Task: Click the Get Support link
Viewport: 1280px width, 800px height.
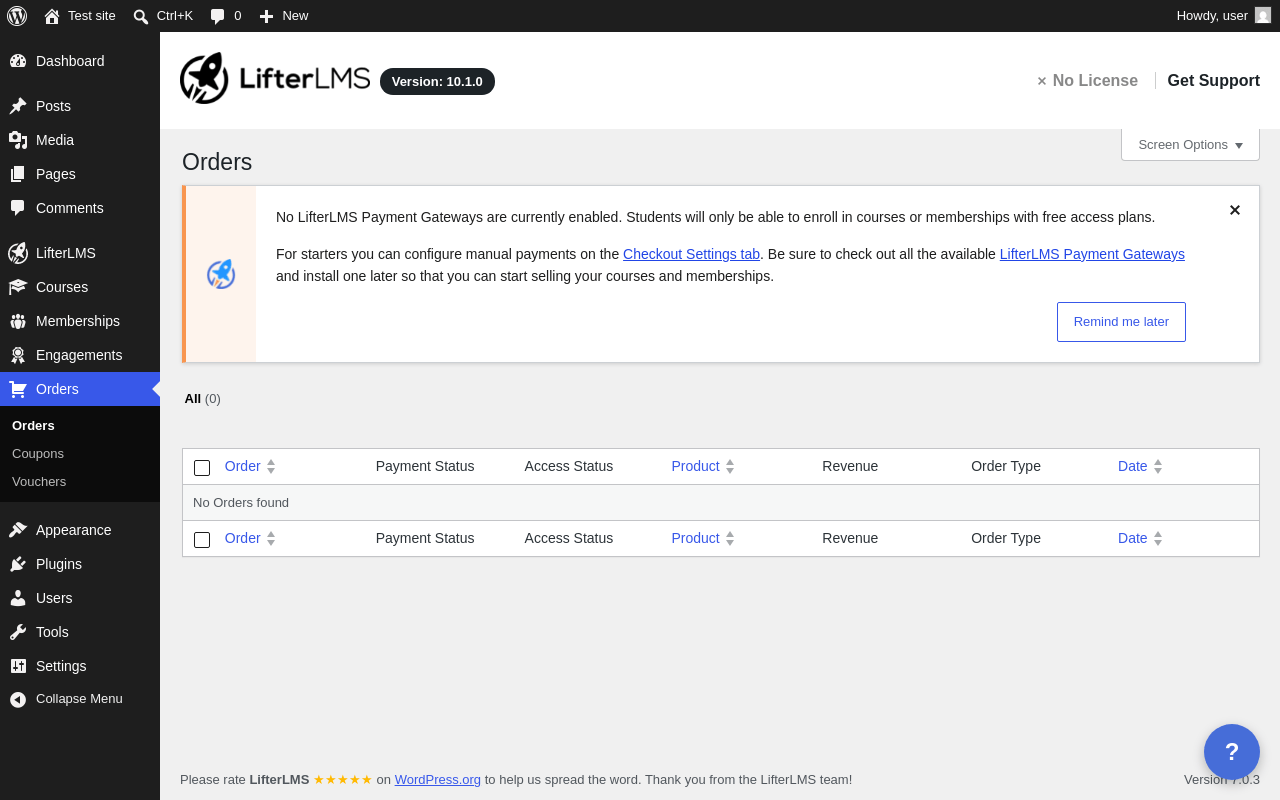Action: (1213, 80)
